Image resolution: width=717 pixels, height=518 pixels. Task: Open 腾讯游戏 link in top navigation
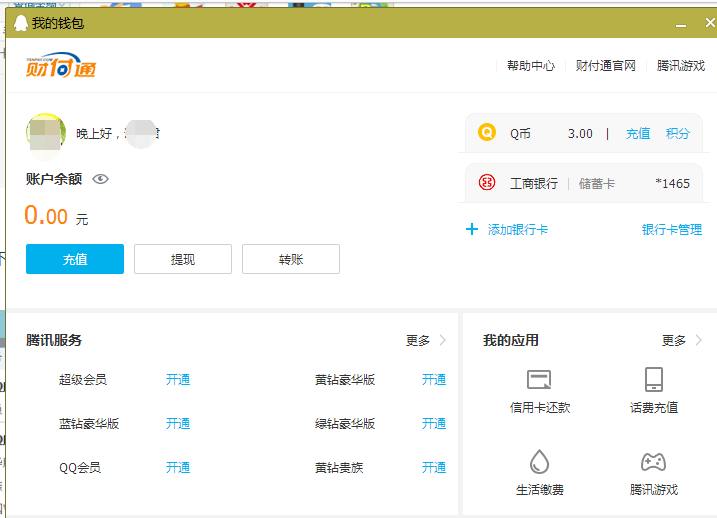tap(681, 66)
